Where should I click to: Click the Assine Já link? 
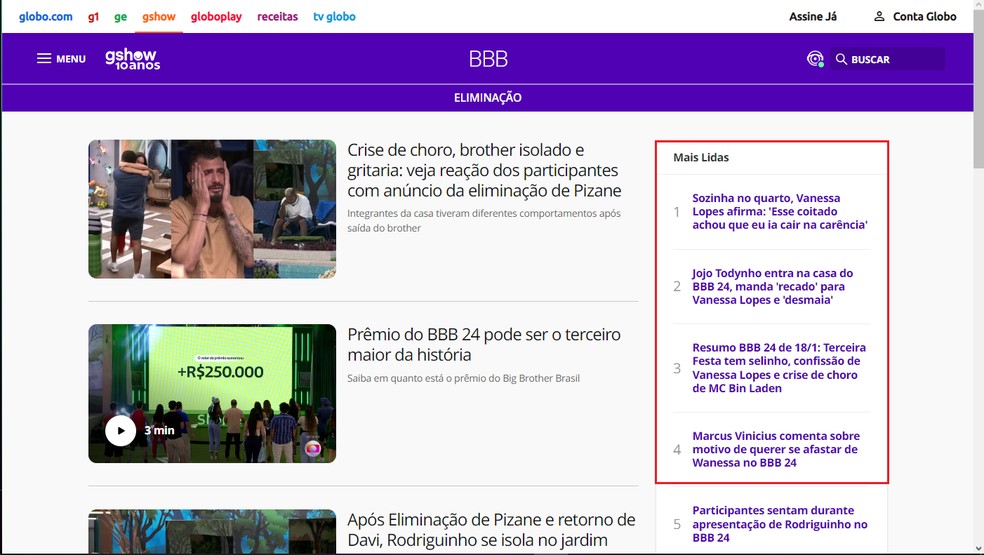click(813, 16)
